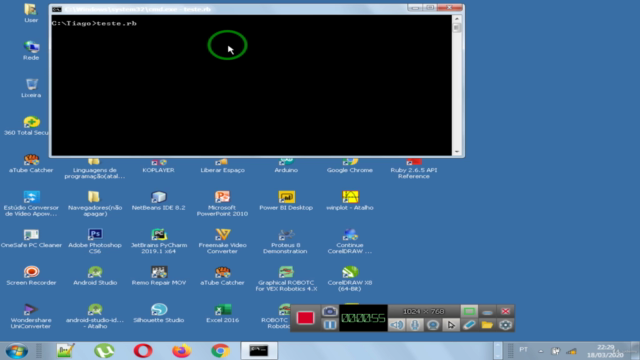Viewport: 640px width, 360px height.
Task: Toggle microphone recording in the recorder bar
Action: pyautogui.click(x=415, y=325)
